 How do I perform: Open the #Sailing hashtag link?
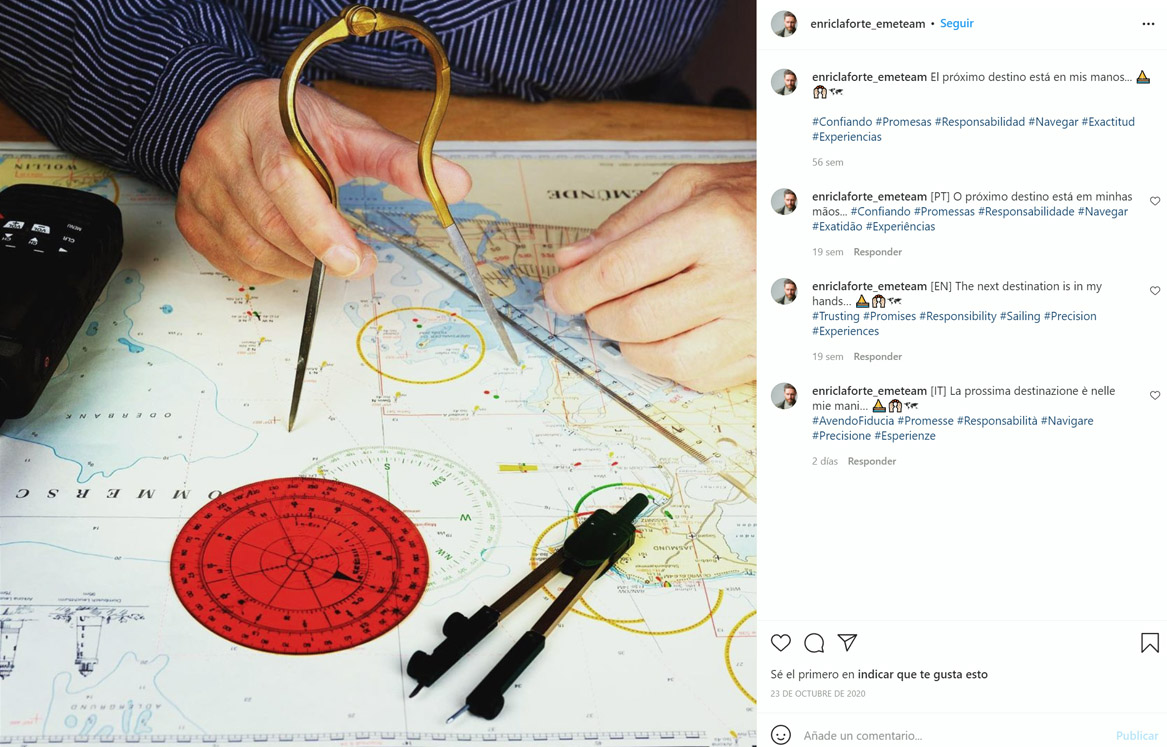coord(1020,316)
